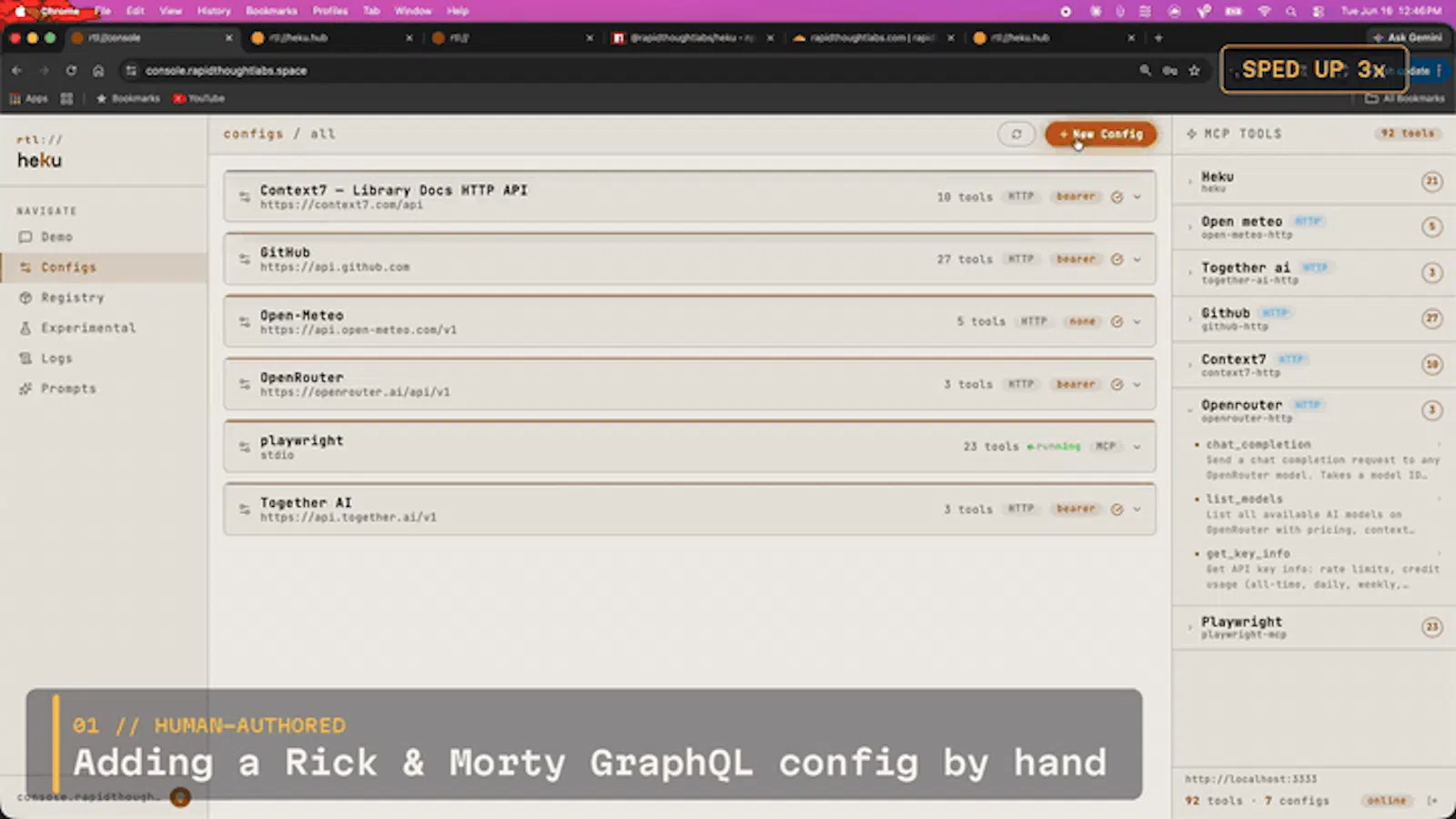Click the Together AI config status check icon

(1117, 509)
